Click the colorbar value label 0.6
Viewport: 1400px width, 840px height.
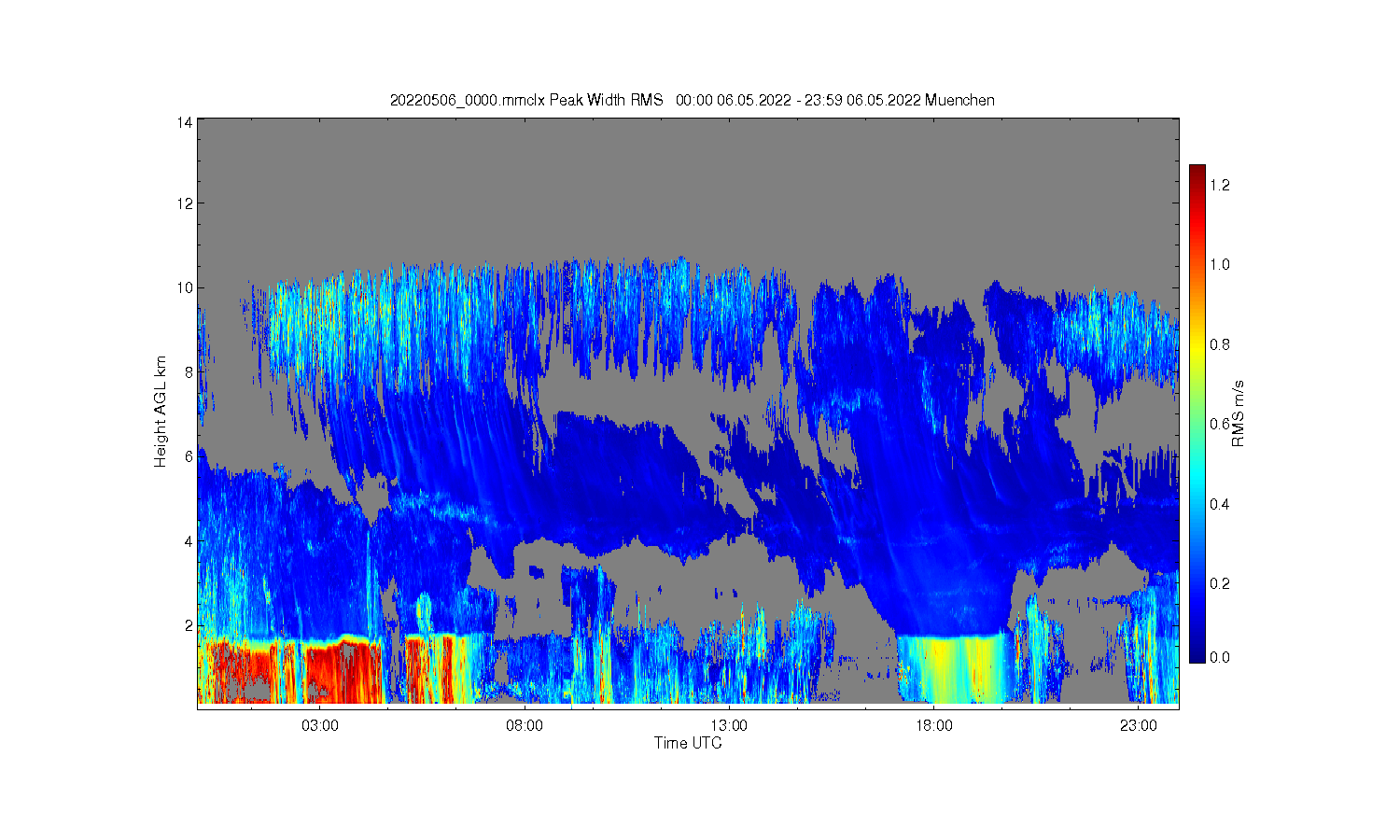[x=1219, y=424]
